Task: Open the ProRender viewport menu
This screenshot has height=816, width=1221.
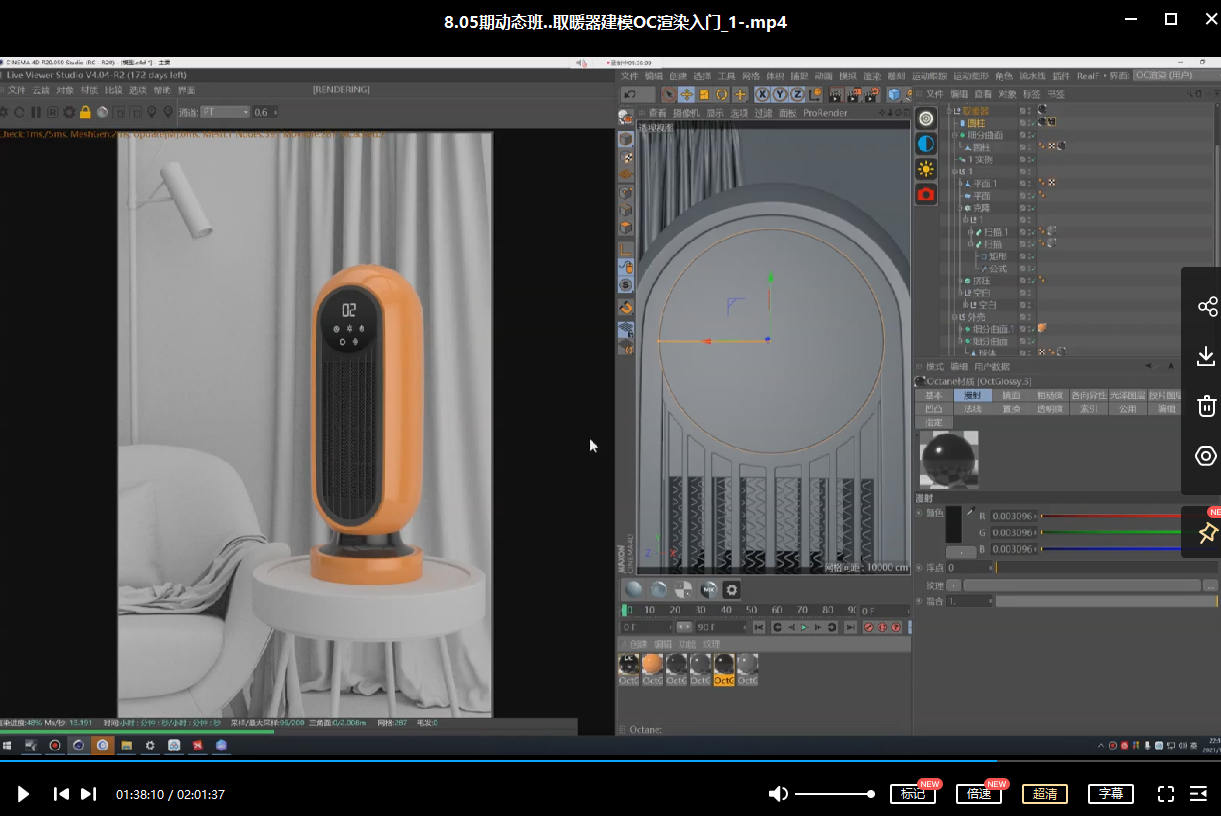Action: 825,113
